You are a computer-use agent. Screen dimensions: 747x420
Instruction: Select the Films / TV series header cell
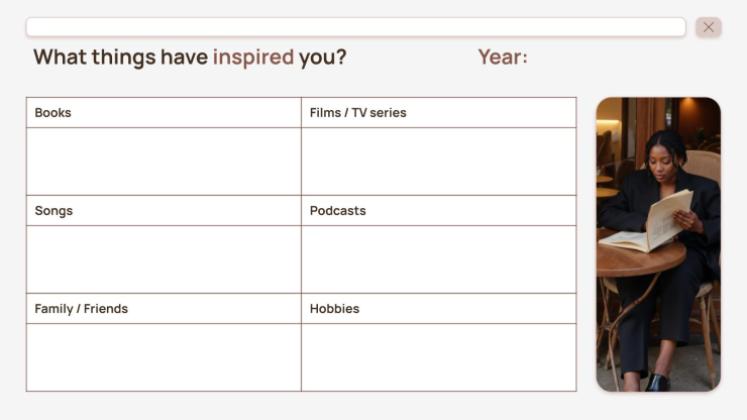[438, 113]
